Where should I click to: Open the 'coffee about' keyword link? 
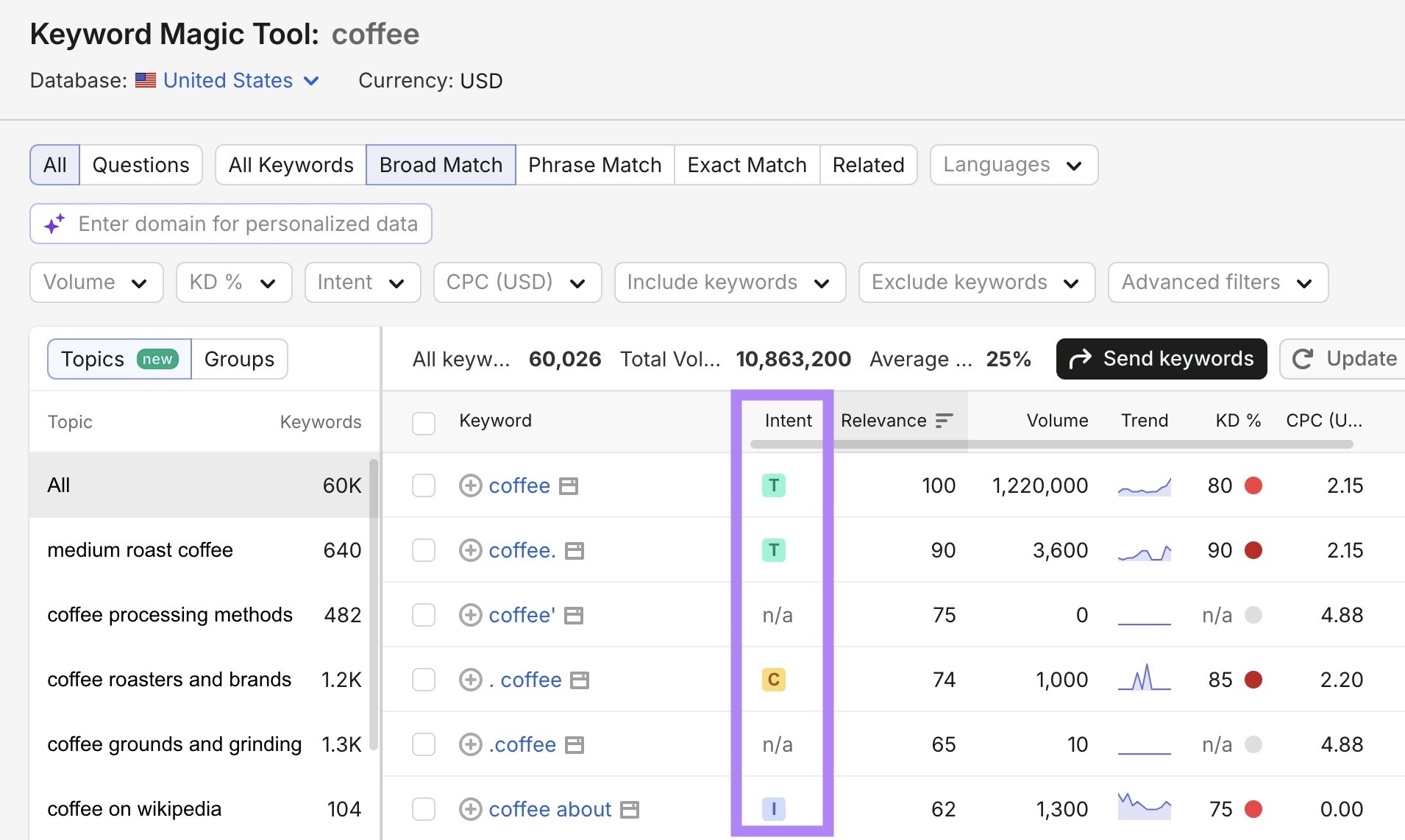click(x=550, y=809)
